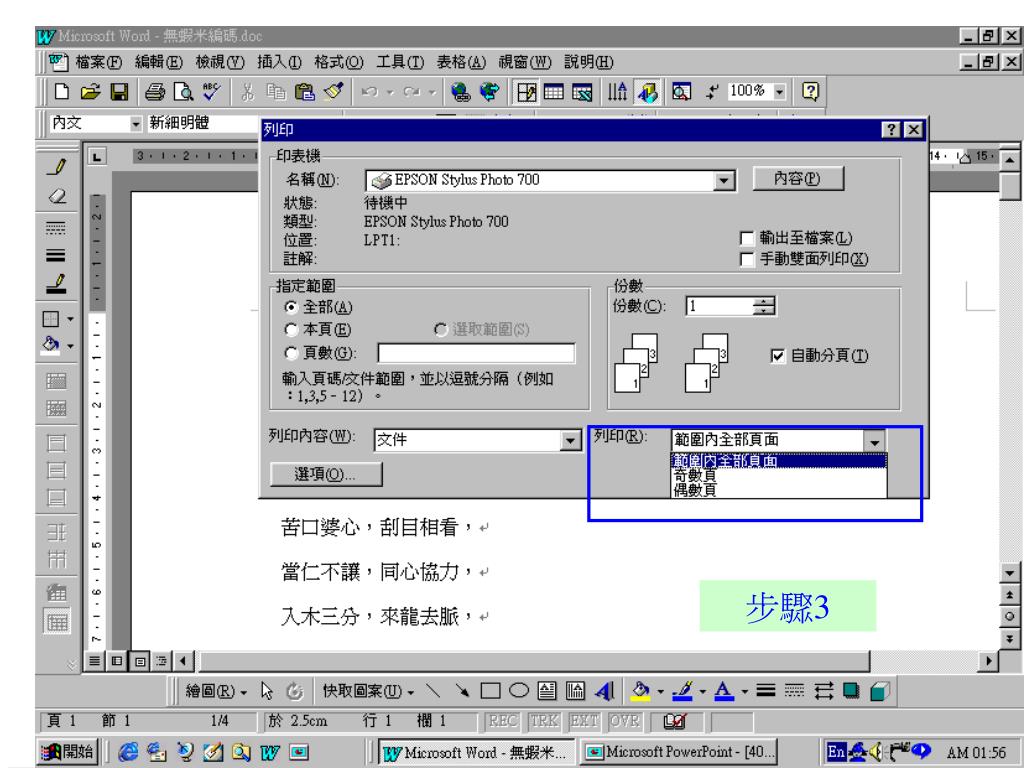Image resolution: width=1024 pixels, height=768 pixels.
Task: Toggle 自動分頁(T) checkbox
Action: point(777,356)
